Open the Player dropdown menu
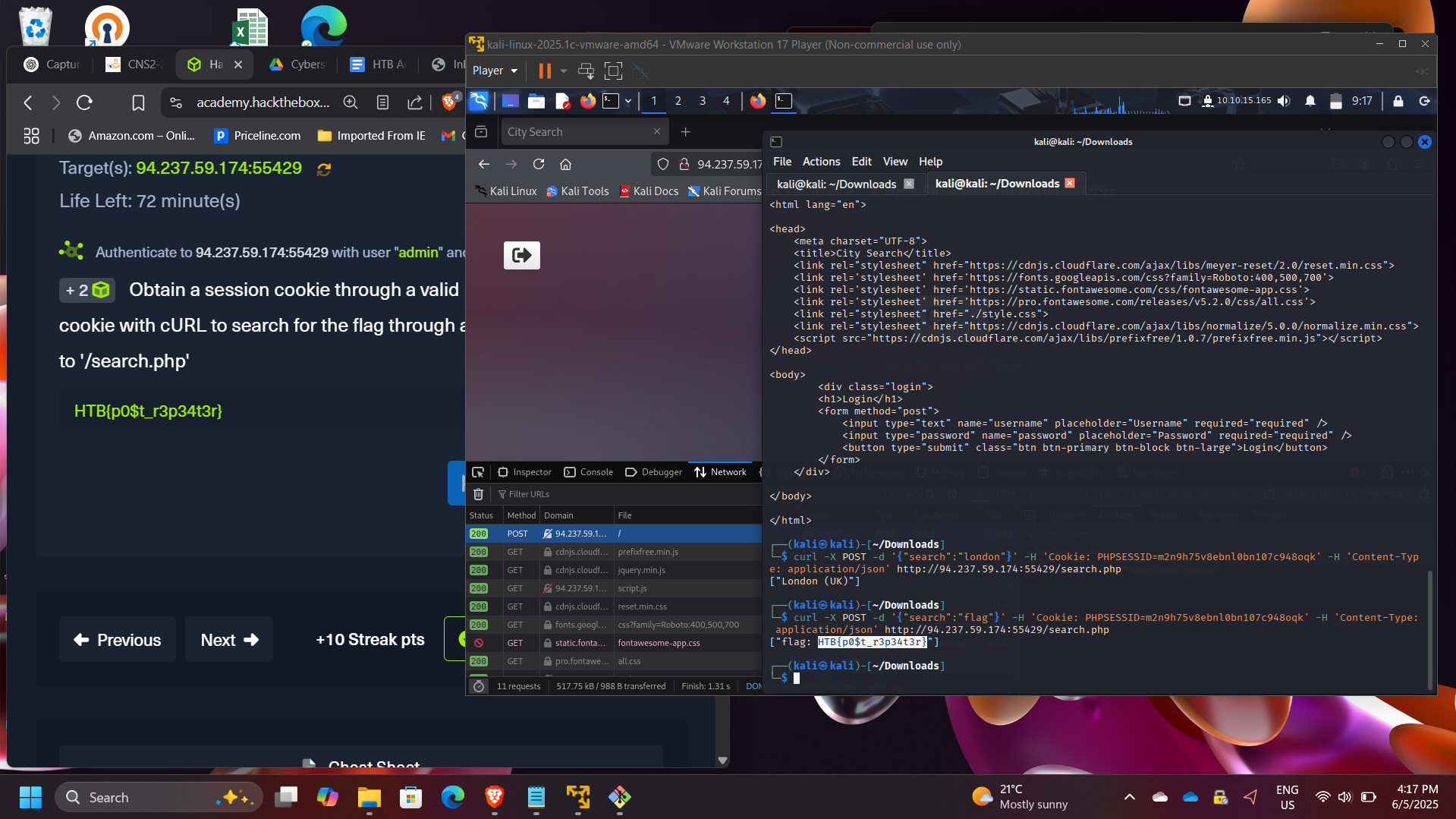Viewport: 1456px width, 819px height. pos(495,71)
